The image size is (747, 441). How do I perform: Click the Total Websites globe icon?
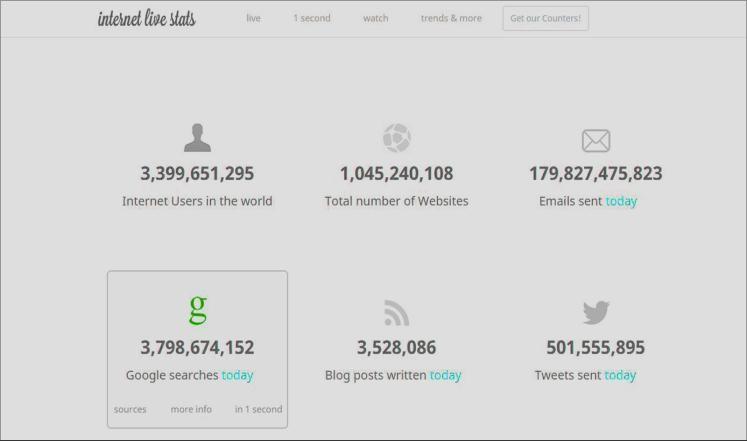[396, 138]
